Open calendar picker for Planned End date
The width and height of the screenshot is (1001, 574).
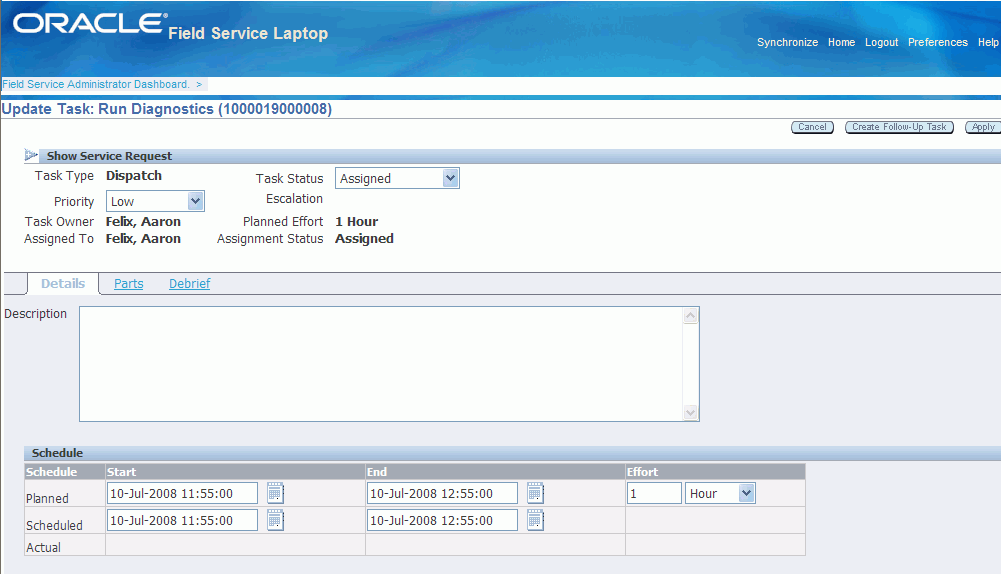(535, 493)
